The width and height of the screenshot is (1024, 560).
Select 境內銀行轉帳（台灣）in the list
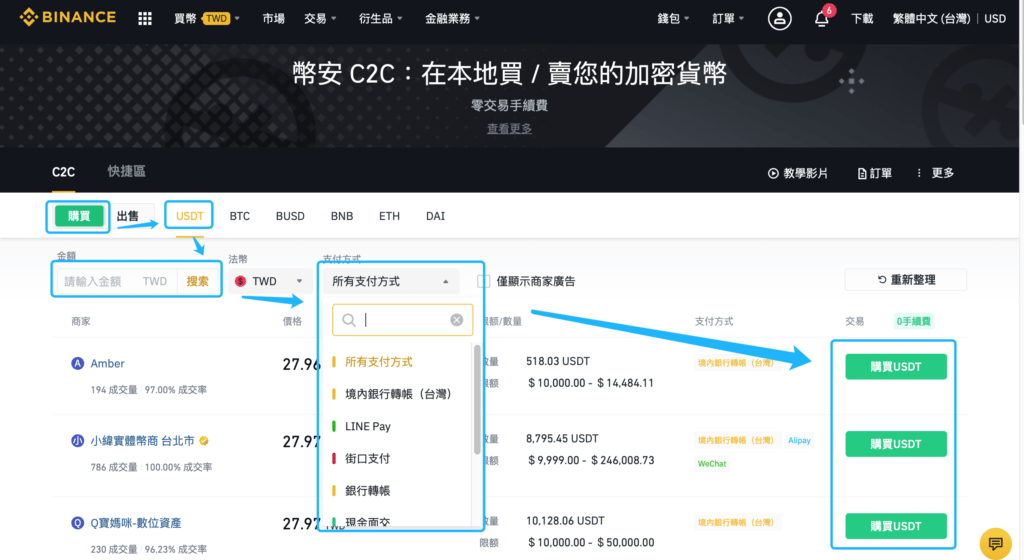tap(398, 394)
